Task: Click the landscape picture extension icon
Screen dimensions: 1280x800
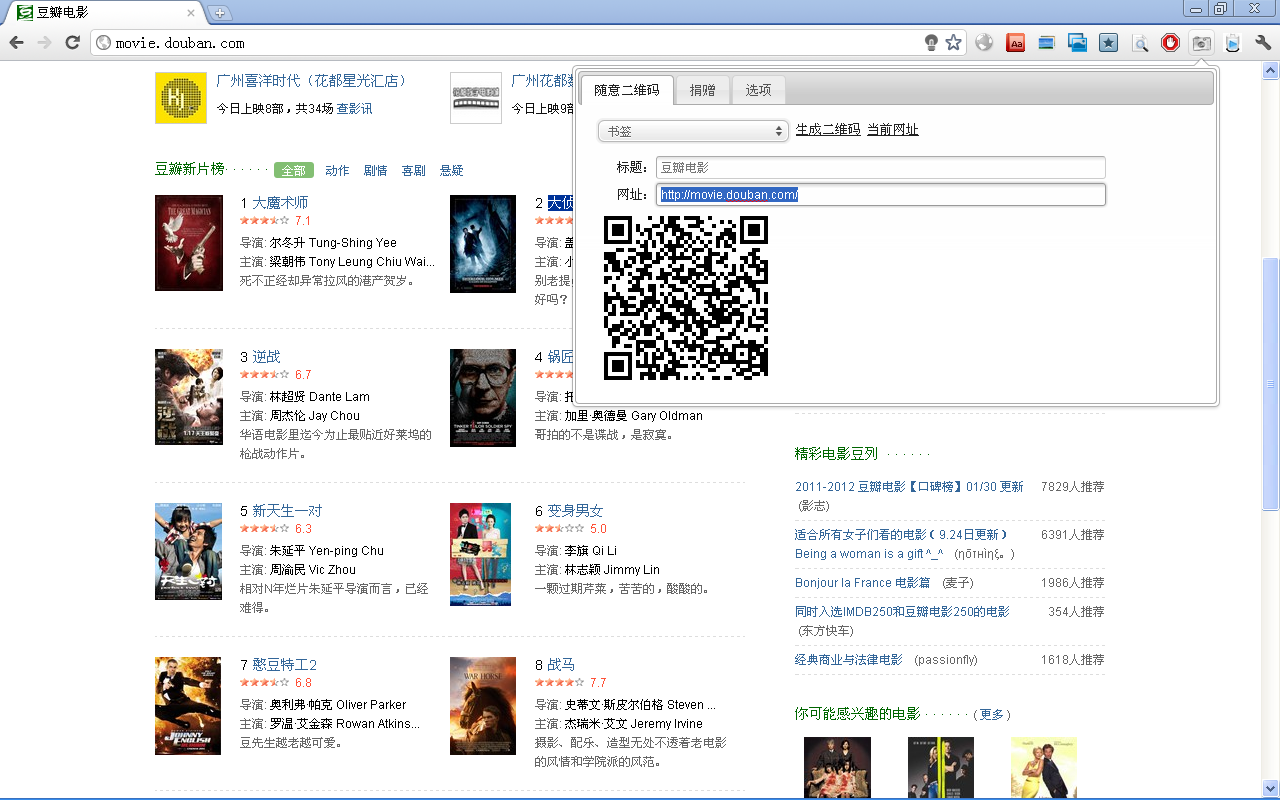Action: [x=1047, y=42]
